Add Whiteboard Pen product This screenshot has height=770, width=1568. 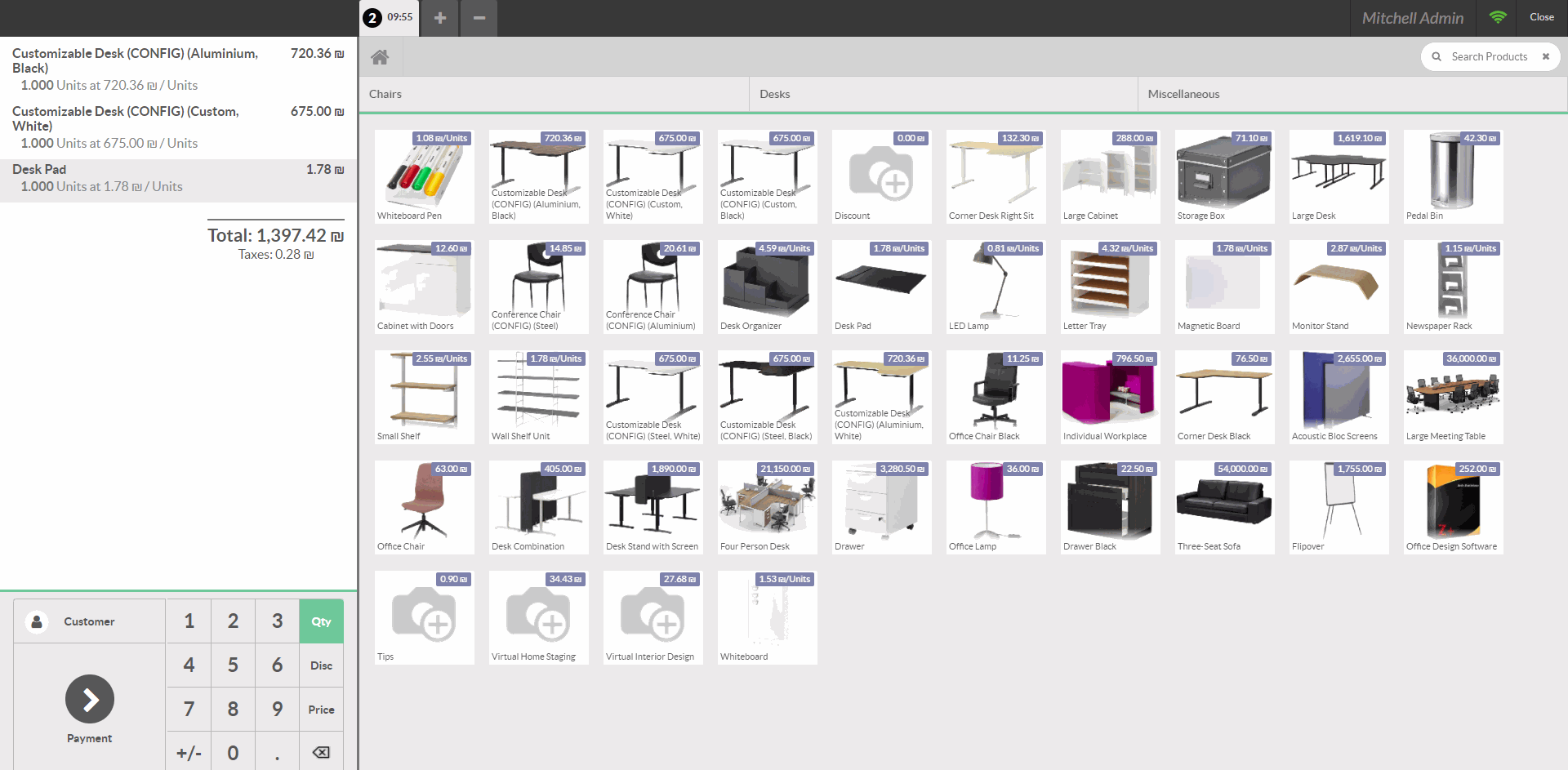[425, 176]
